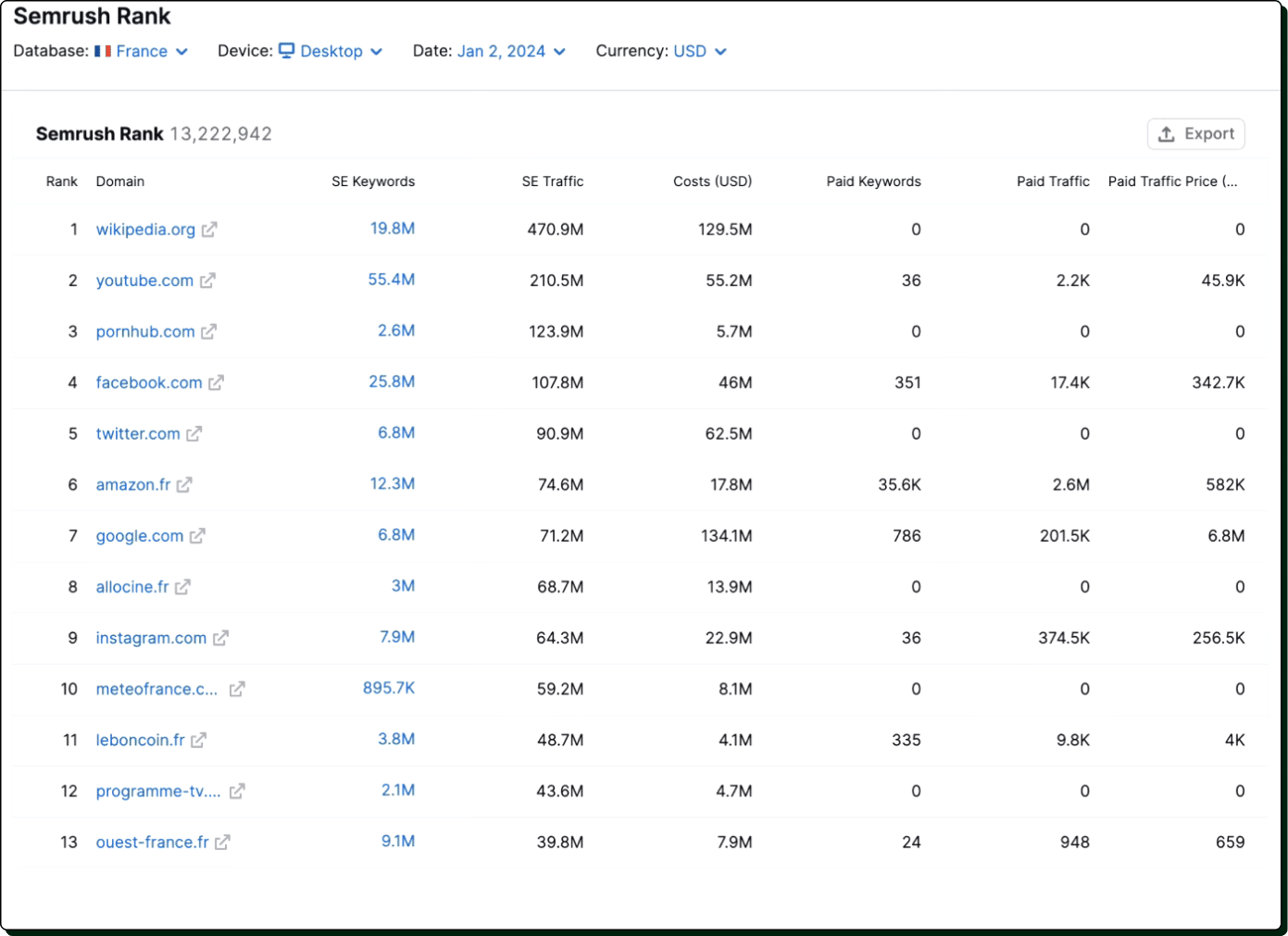Image resolution: width=1288 pixels, height=936 pixels.
Task: Open the Device Desktop dropdown
Action: (x=331, y=51)
